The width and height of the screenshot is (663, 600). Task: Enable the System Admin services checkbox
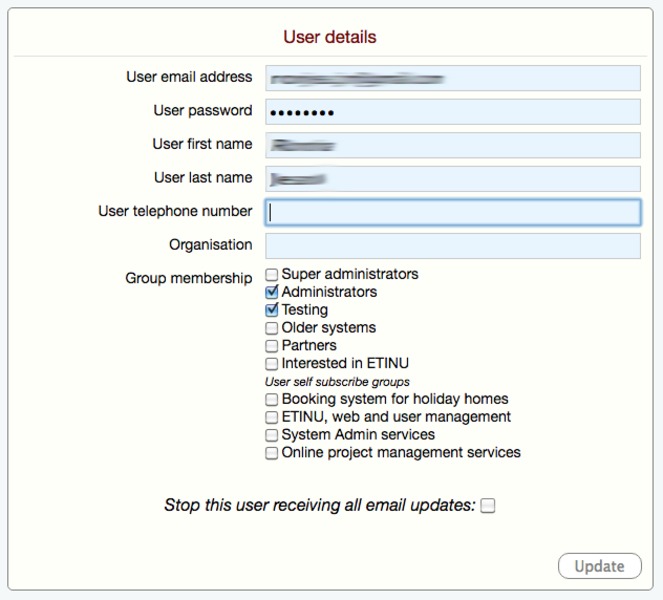pyautogui.click(x=272, y=436)
